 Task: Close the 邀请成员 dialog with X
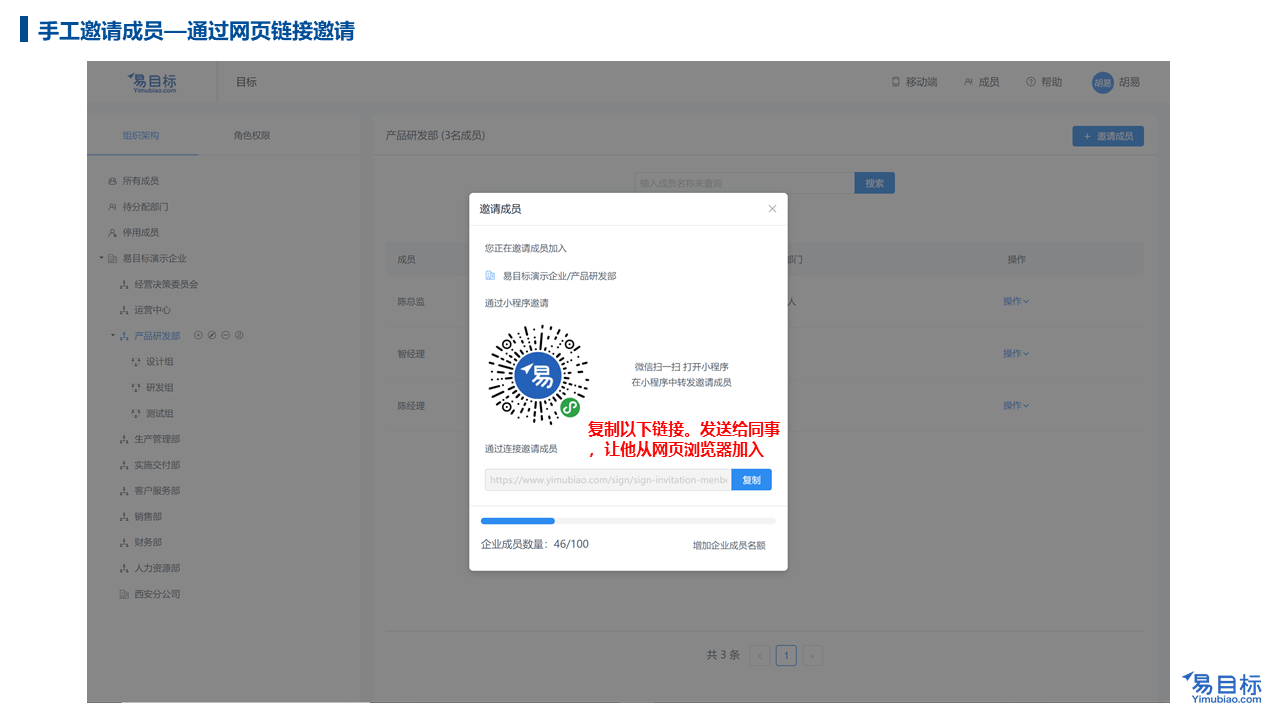[772, 209]
